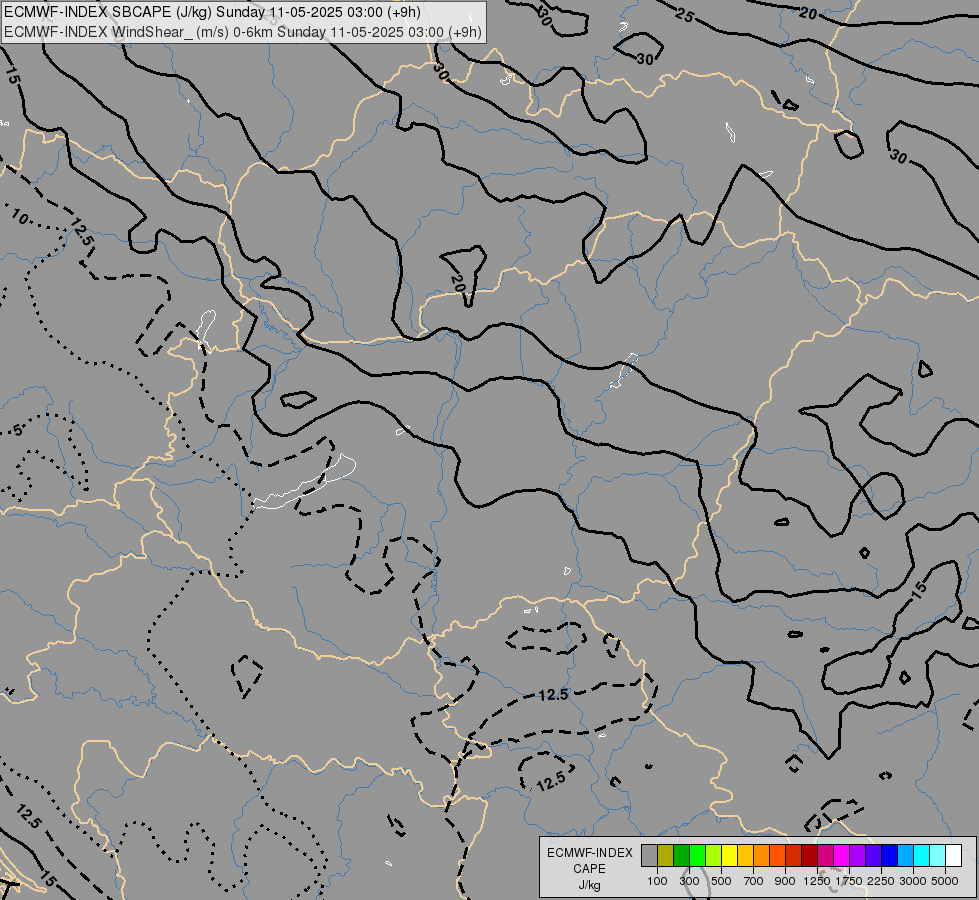Screen dimensions: 979x900
Task: Pick the deep blue swatch right of 2250
Action: click(889, 855)
